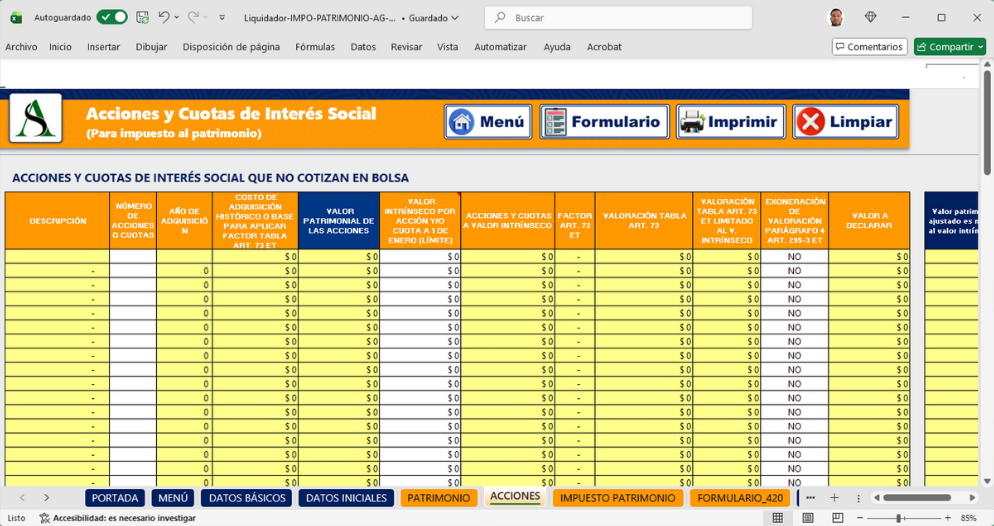Screen dimensions: 994x526
Task: Open the Automatizar ribbon tab
Action: [x=501, y=47]
